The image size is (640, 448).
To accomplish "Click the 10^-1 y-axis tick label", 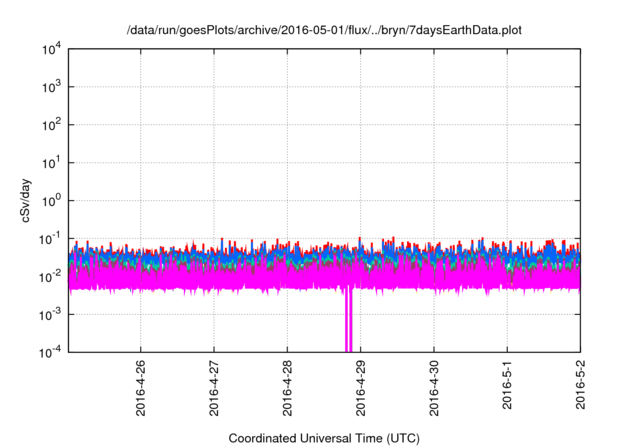I will [50, 238].
